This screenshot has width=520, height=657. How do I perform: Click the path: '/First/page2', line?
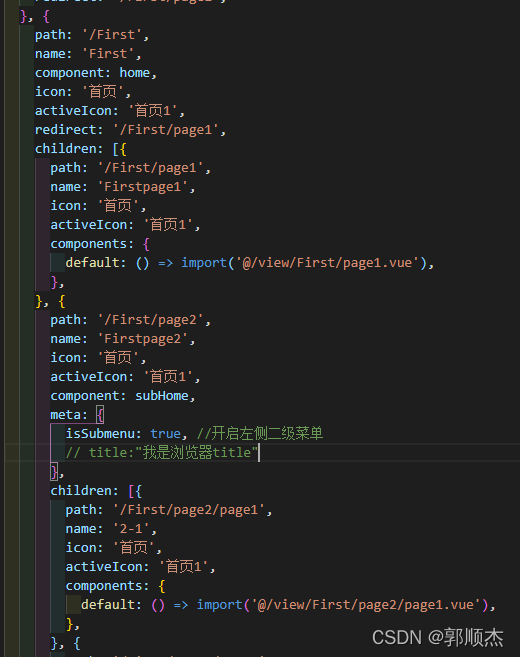130,320
